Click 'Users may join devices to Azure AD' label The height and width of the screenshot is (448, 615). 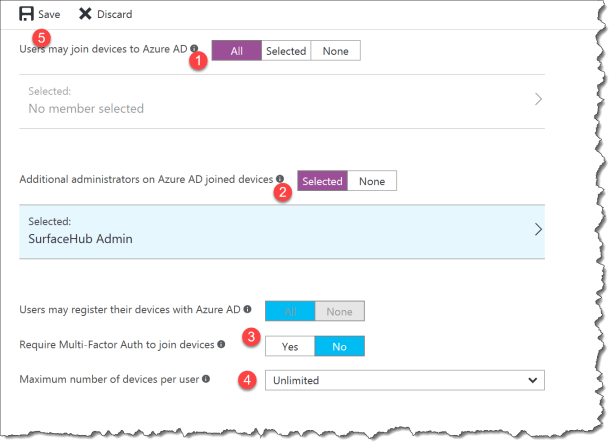[x=103, y=49]
